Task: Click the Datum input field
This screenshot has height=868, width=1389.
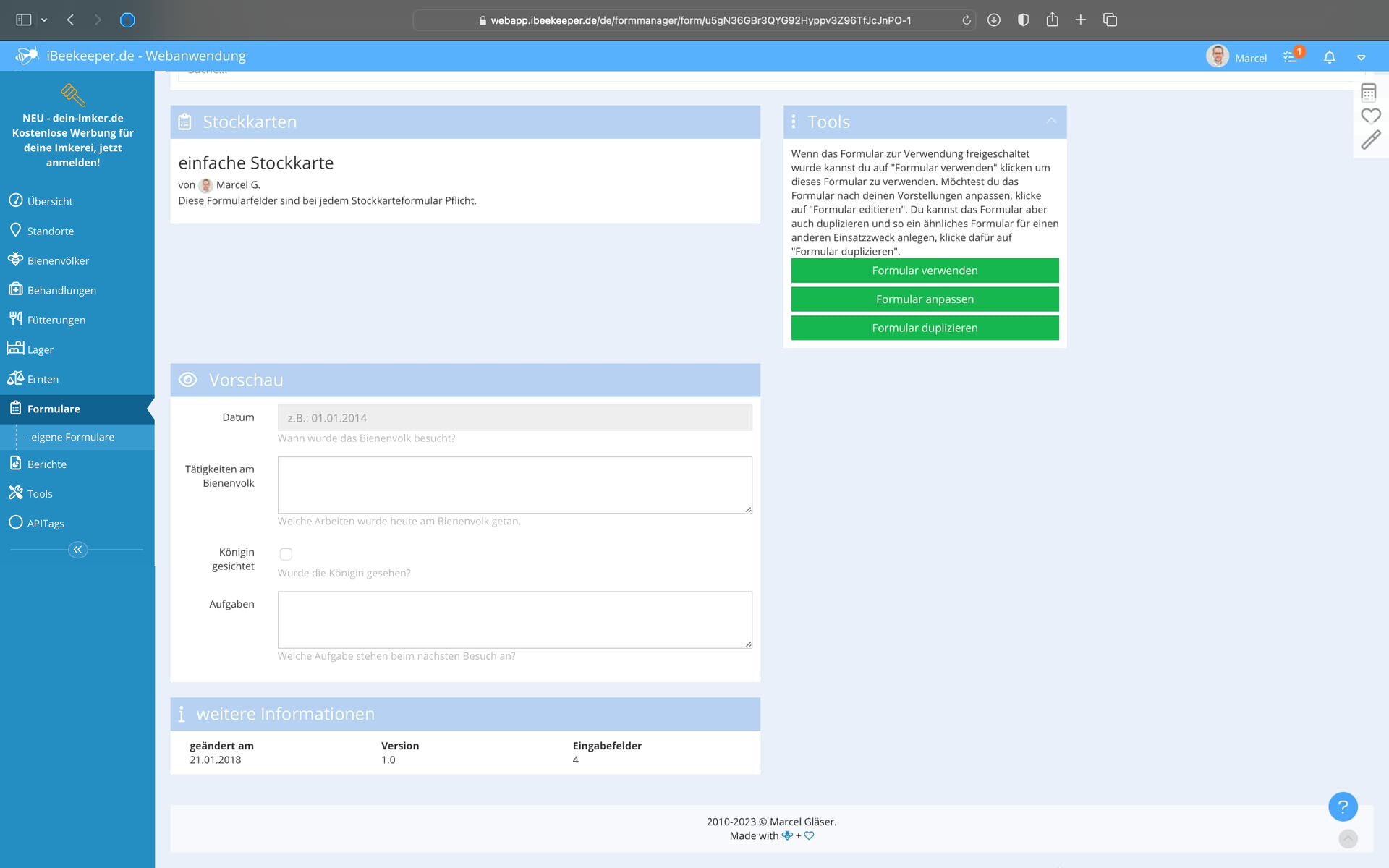Action: tap(514, 418)
